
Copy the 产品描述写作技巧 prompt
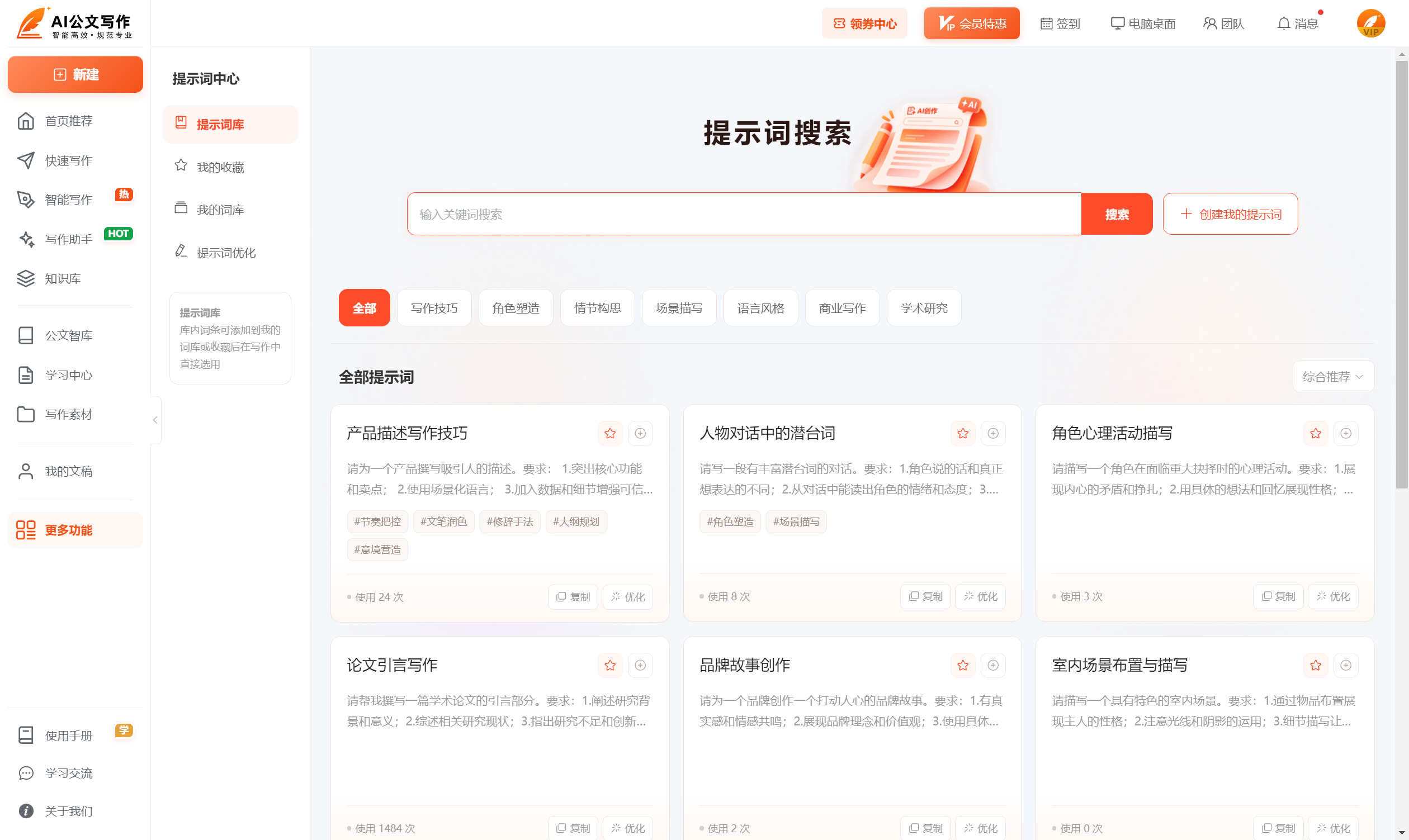coord(573,596)
